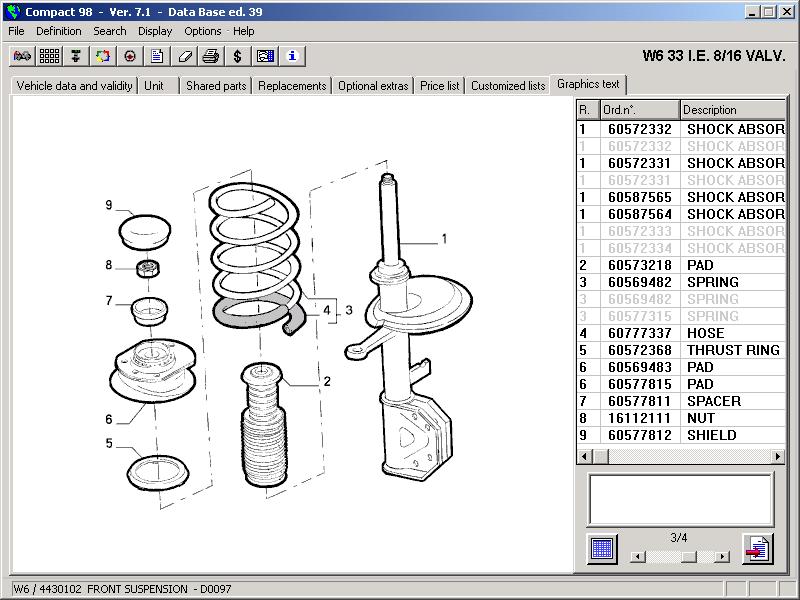Switch to the Unit tab
The width and height of the screenshot is (800, 600).
coord(158,86)
